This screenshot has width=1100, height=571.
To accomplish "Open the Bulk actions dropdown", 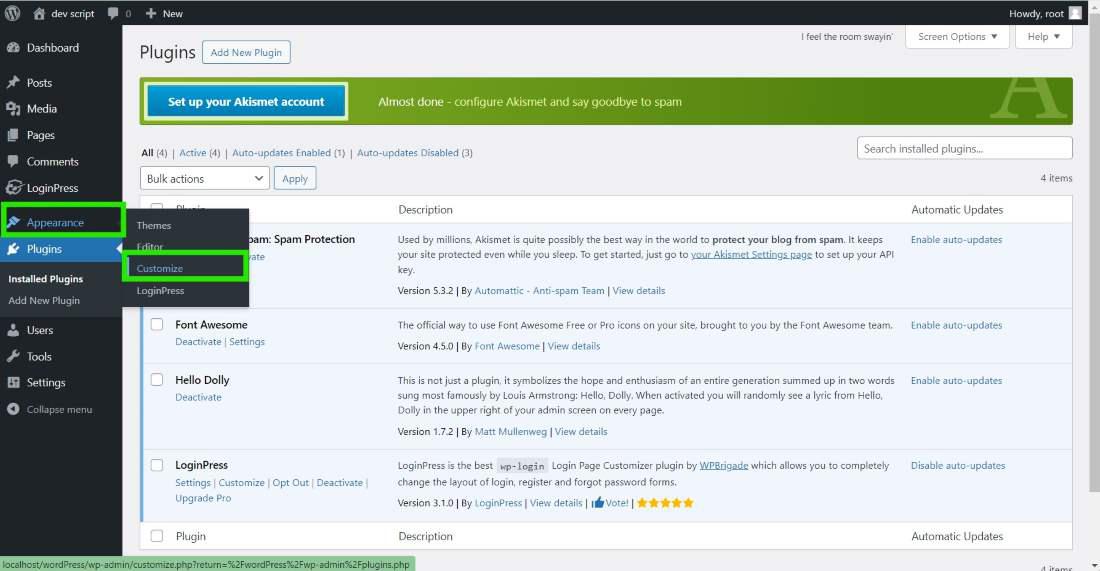I will pyautogui.click(x=205, y=178).
